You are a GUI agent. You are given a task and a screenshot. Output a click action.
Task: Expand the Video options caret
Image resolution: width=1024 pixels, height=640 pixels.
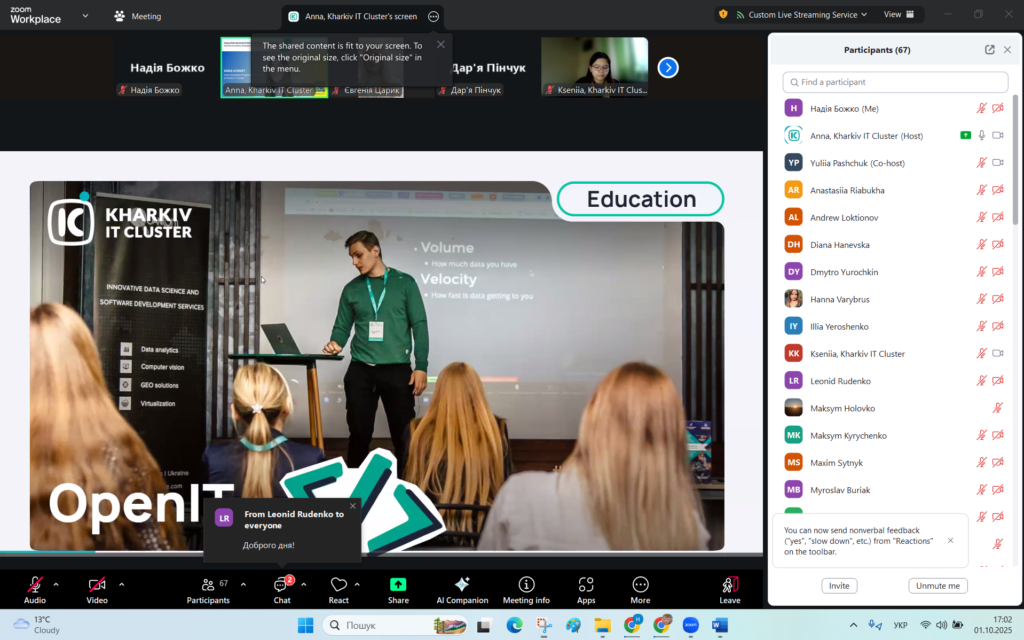coord(122,584)
